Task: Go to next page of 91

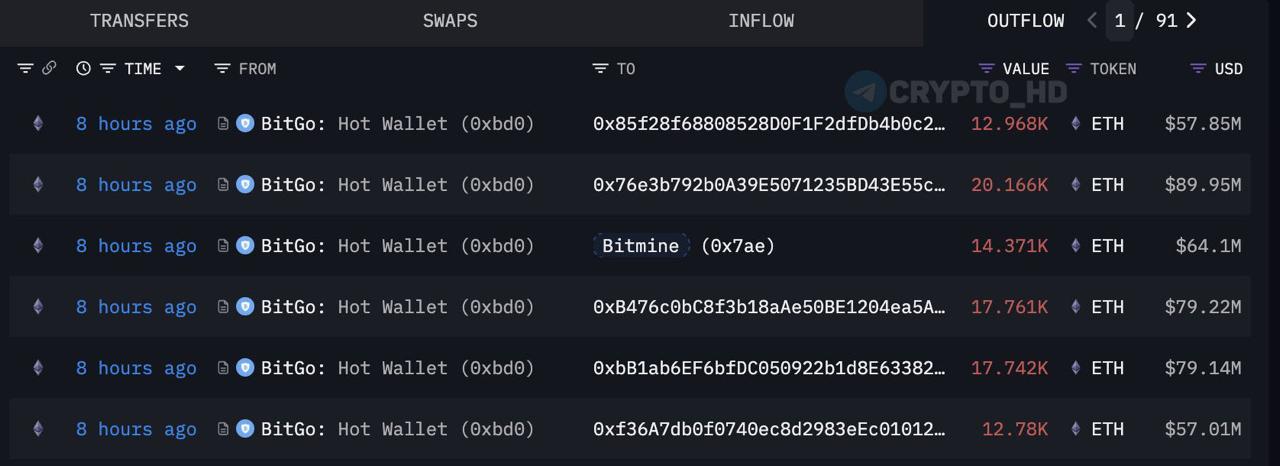Action: pyautogui.click(x=1191, y=20)
